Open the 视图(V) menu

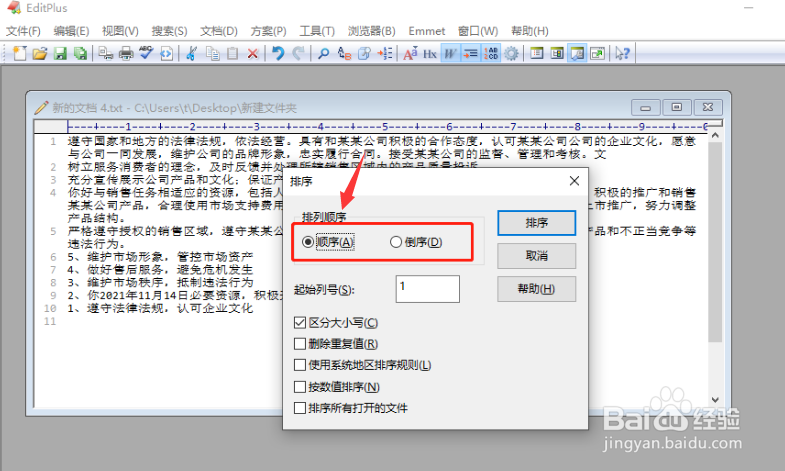click(120, 31)
